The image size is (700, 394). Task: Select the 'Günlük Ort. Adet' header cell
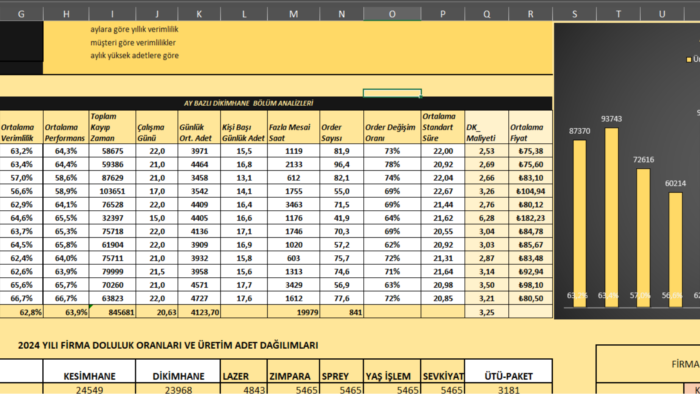[199, 127]
